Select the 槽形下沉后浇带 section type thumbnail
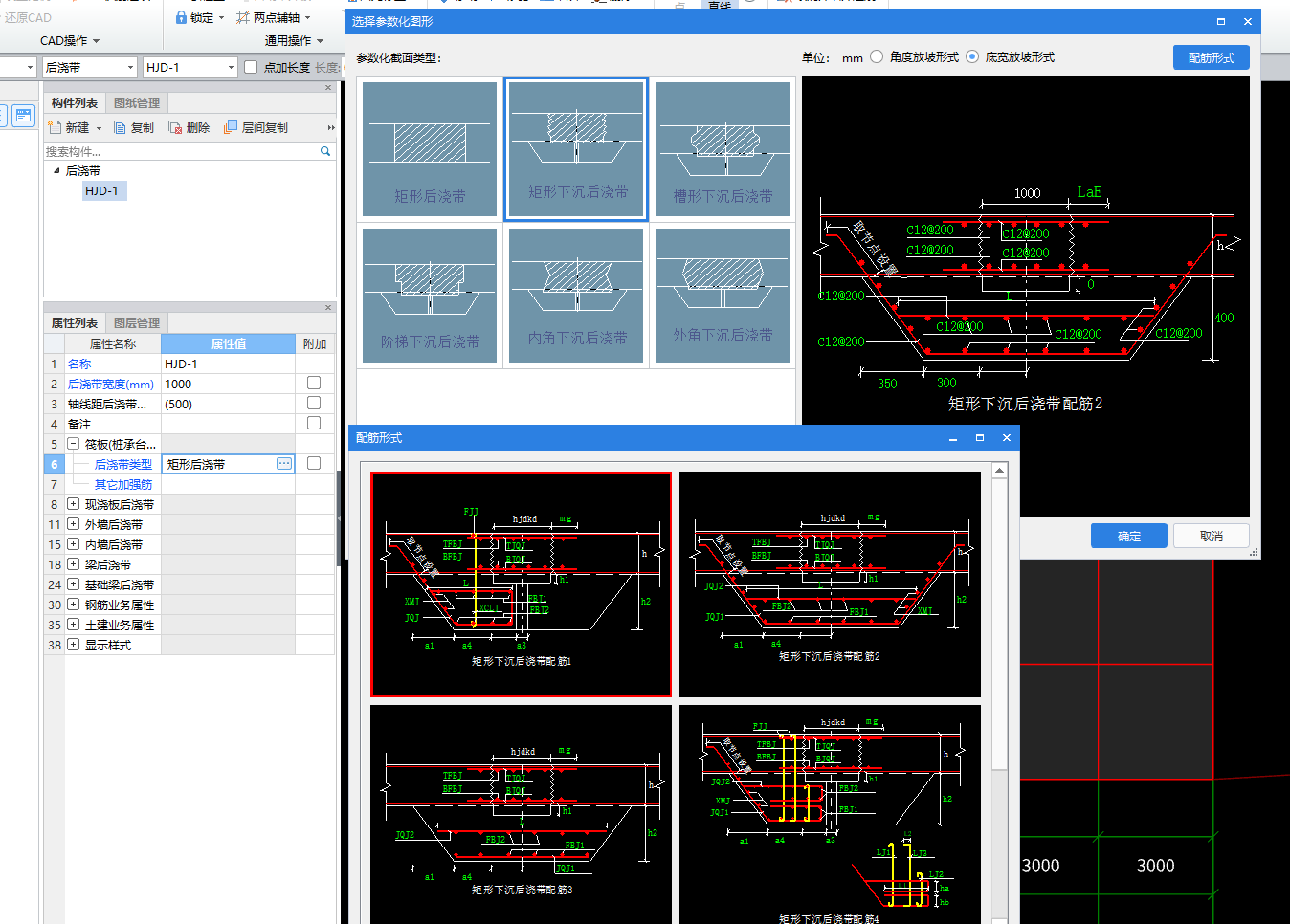Screen dimensions: 1290x924 [723, 149]
